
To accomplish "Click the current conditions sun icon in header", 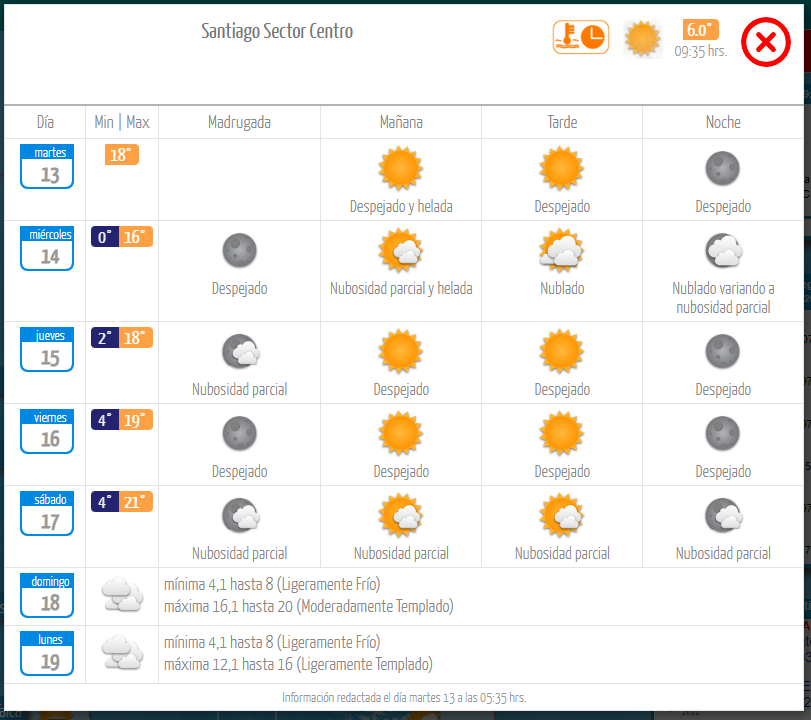I will [642, 38].
